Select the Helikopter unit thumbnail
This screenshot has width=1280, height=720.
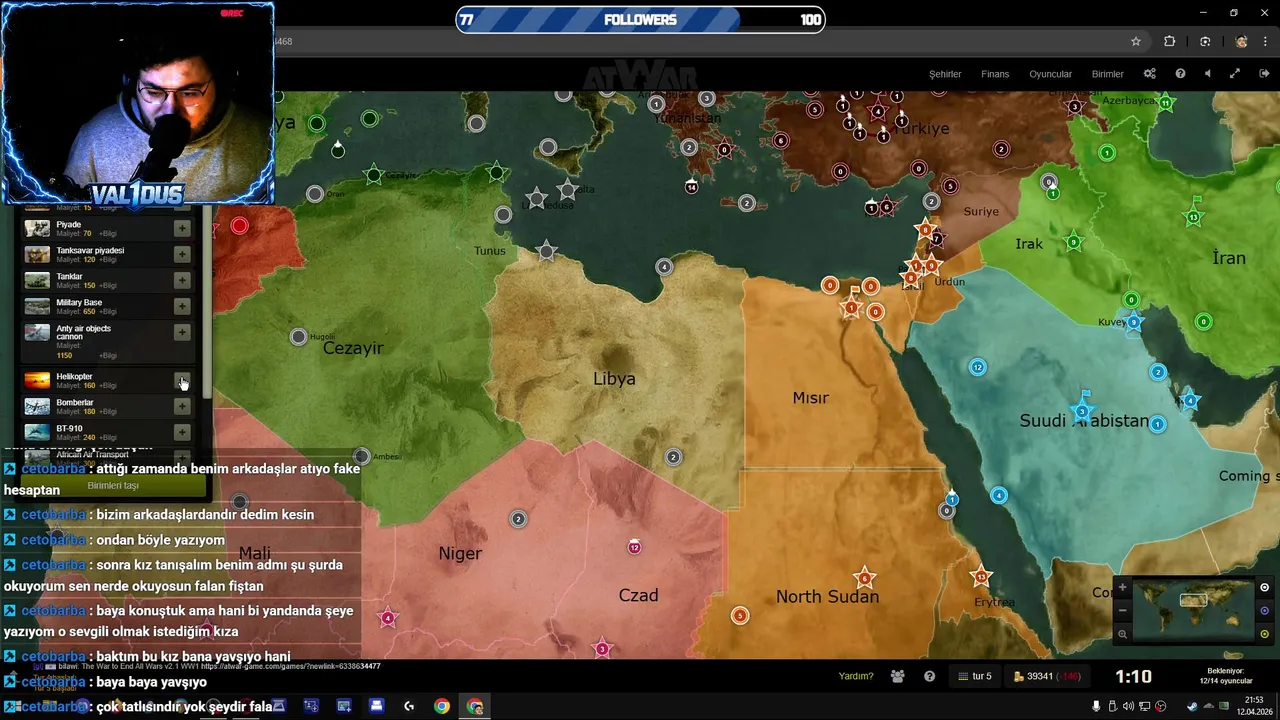point(37,380)
